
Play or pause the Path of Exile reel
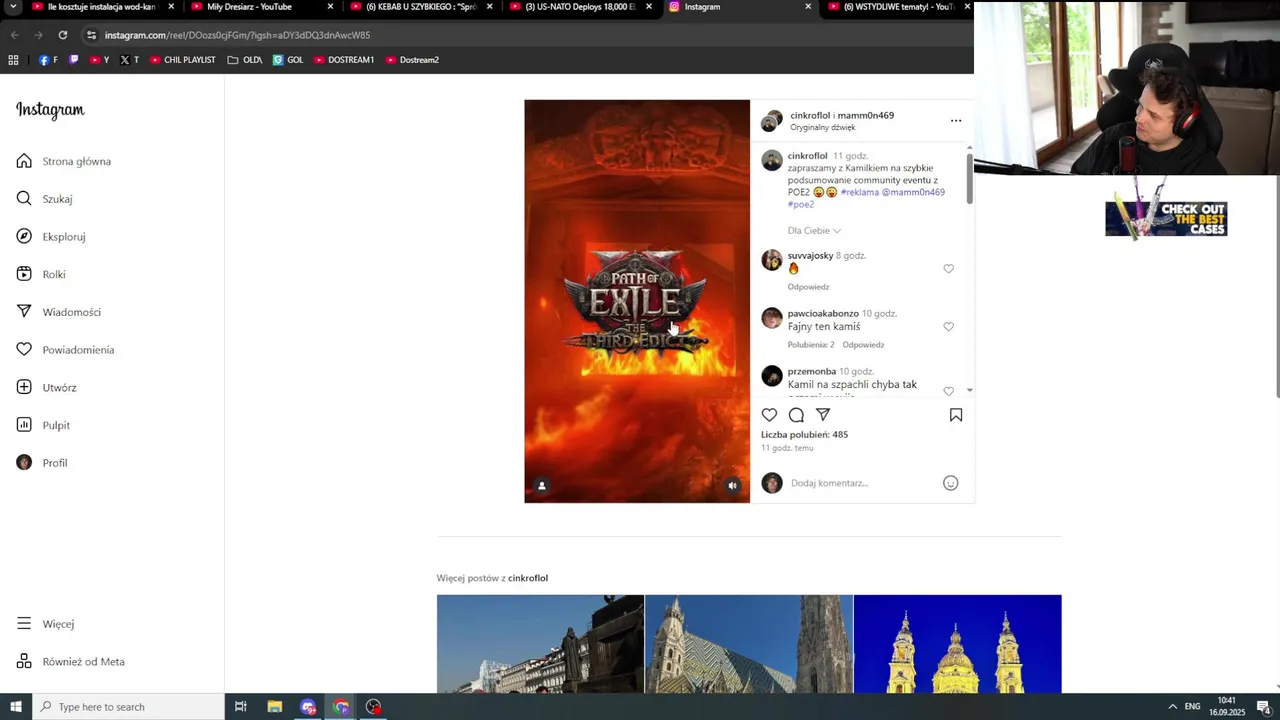click(x=637, y=301)
